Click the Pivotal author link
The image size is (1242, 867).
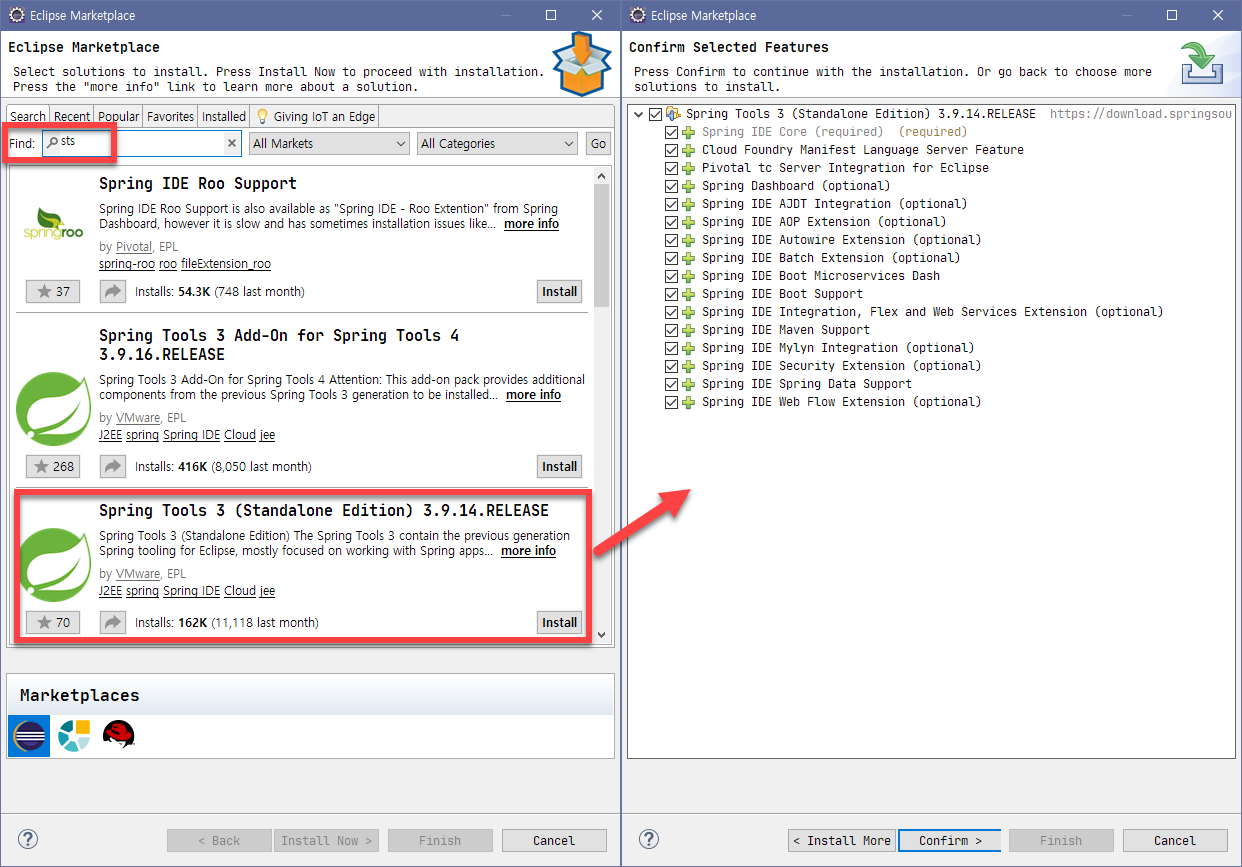[133, 246]
